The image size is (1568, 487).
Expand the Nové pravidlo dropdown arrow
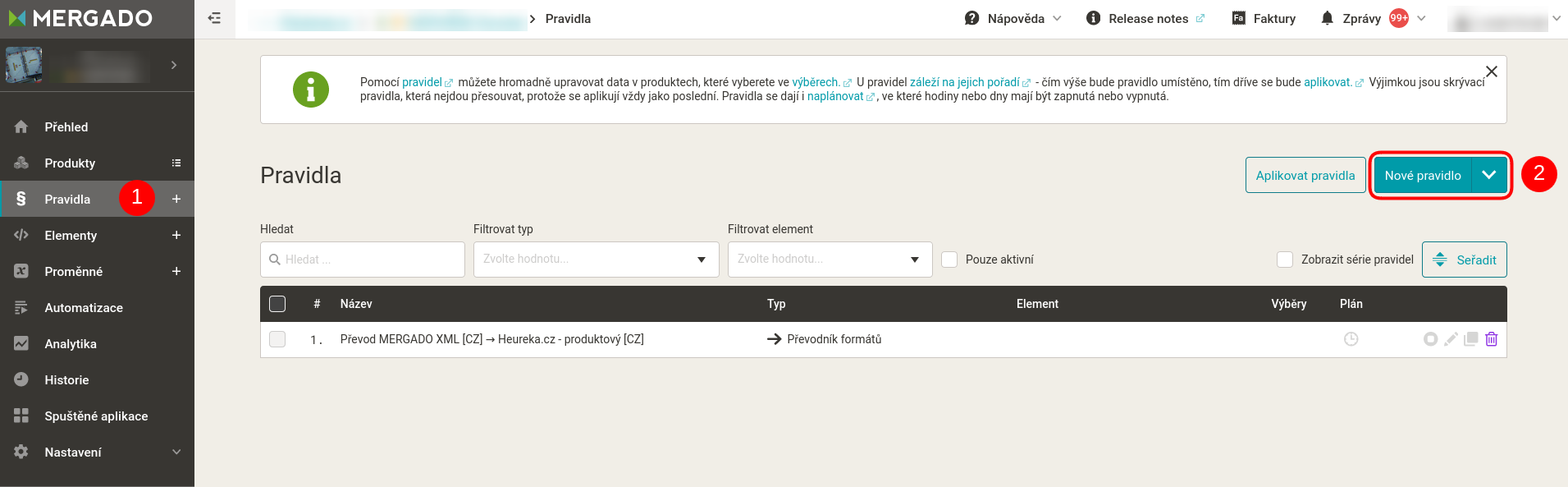tap(1488, 175)
